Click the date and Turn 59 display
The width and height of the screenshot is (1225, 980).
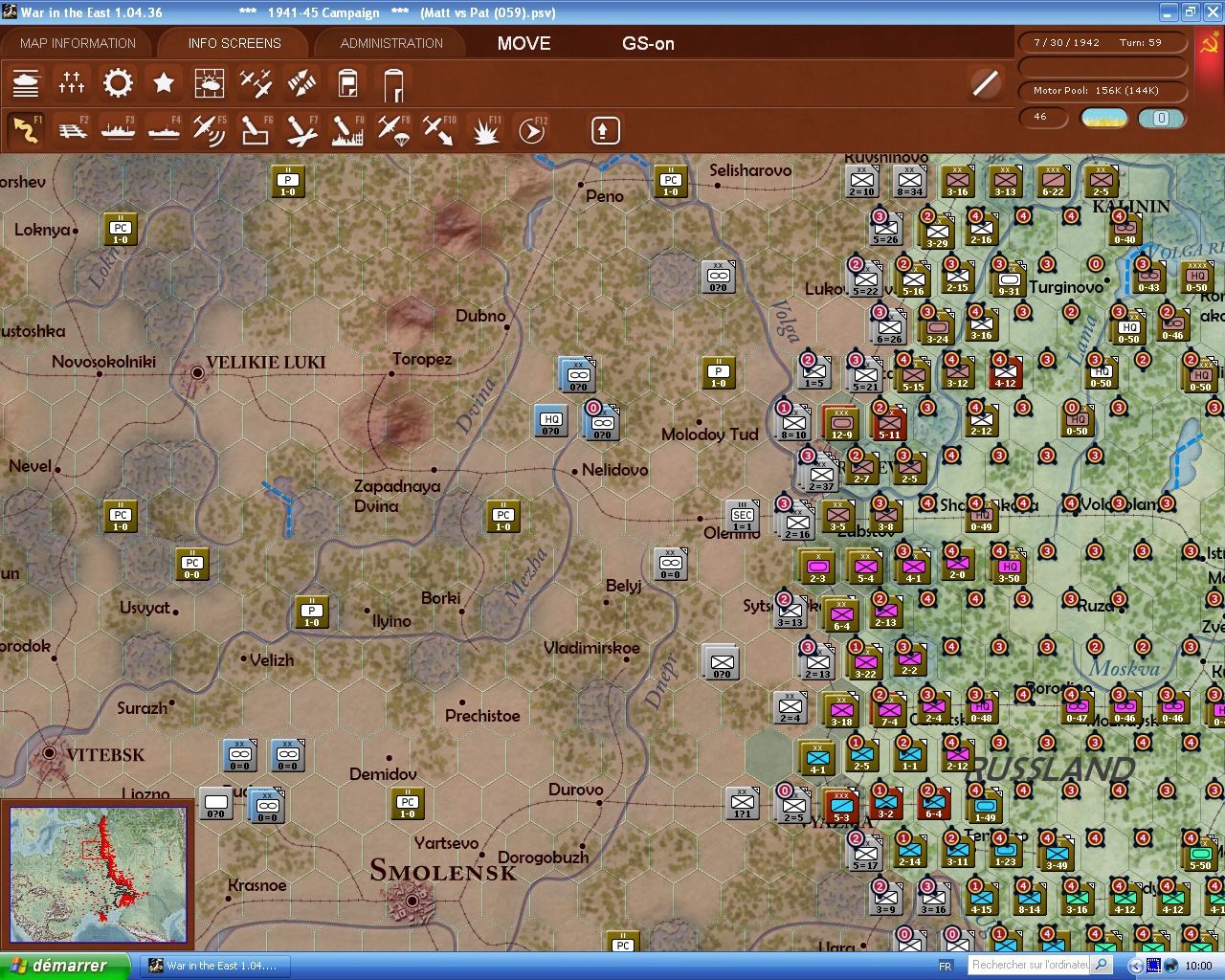point(1102,42)
